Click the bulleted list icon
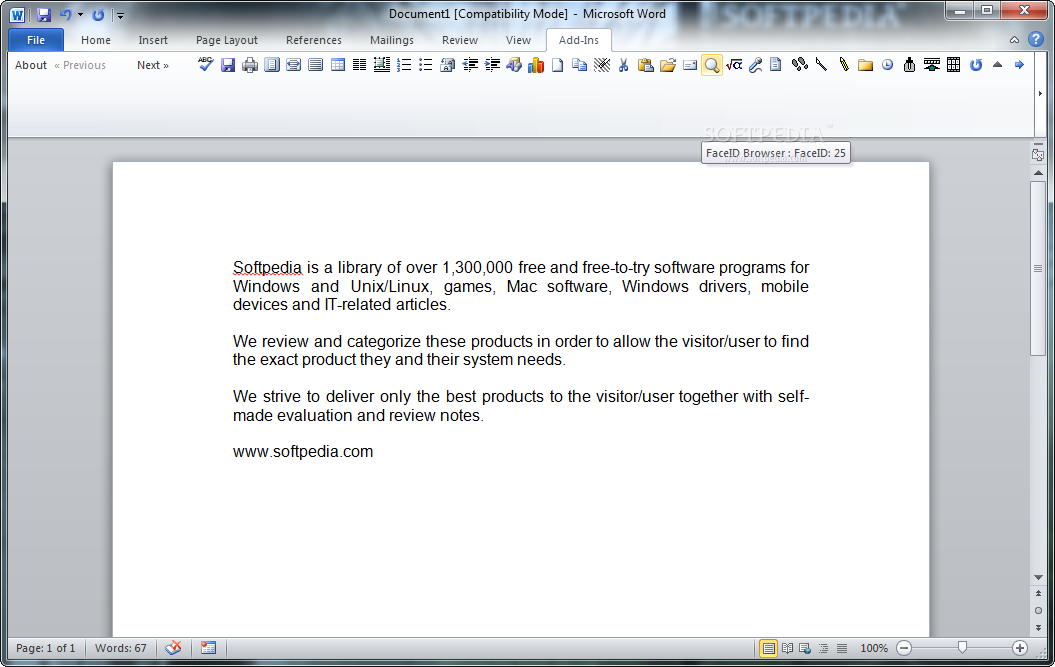Screen dimensions: 1055x667 click(425, 65)
